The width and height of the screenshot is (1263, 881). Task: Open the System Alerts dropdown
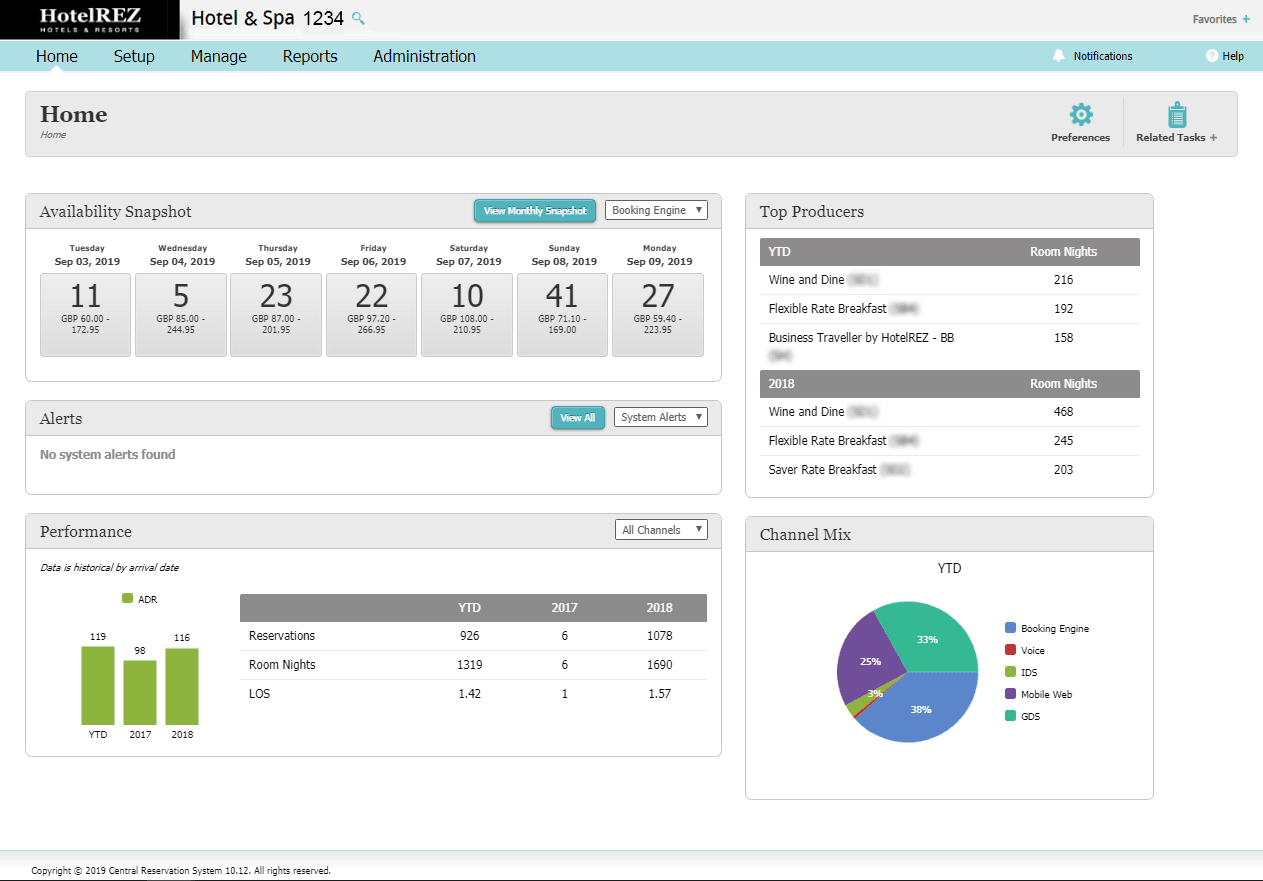(x=660, y=417)
